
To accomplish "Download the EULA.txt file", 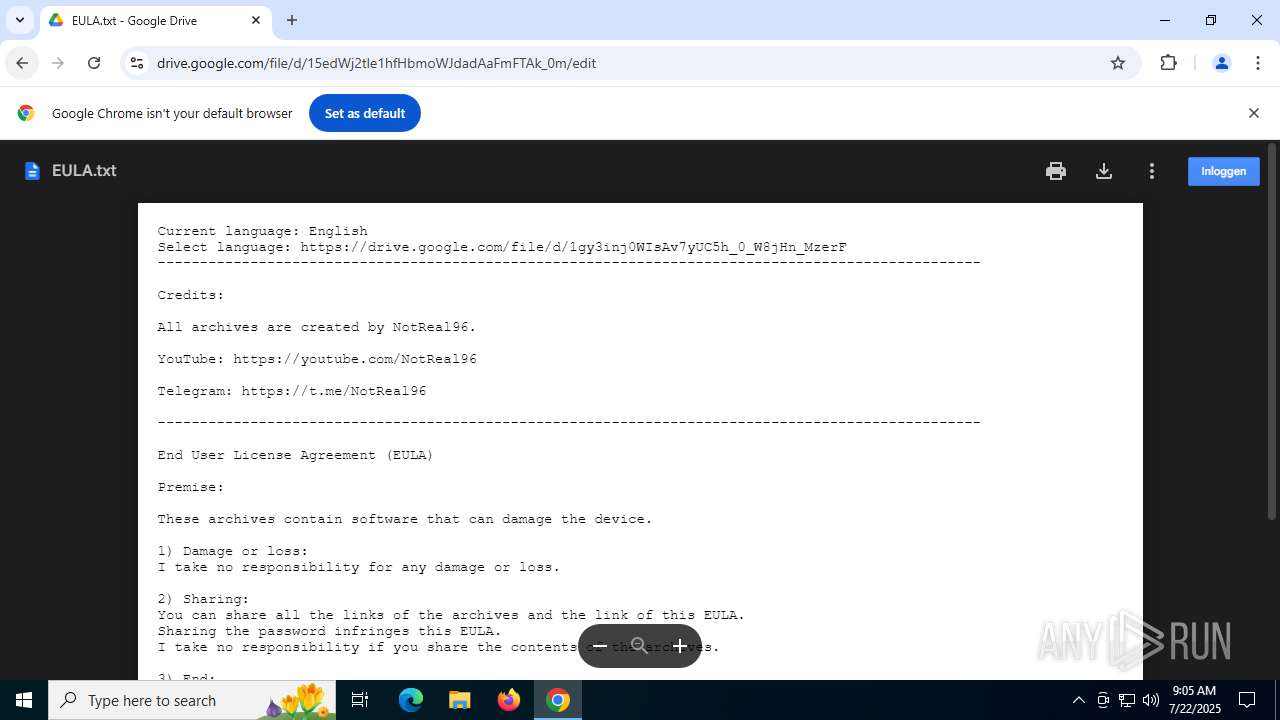I will (1104, 171).
